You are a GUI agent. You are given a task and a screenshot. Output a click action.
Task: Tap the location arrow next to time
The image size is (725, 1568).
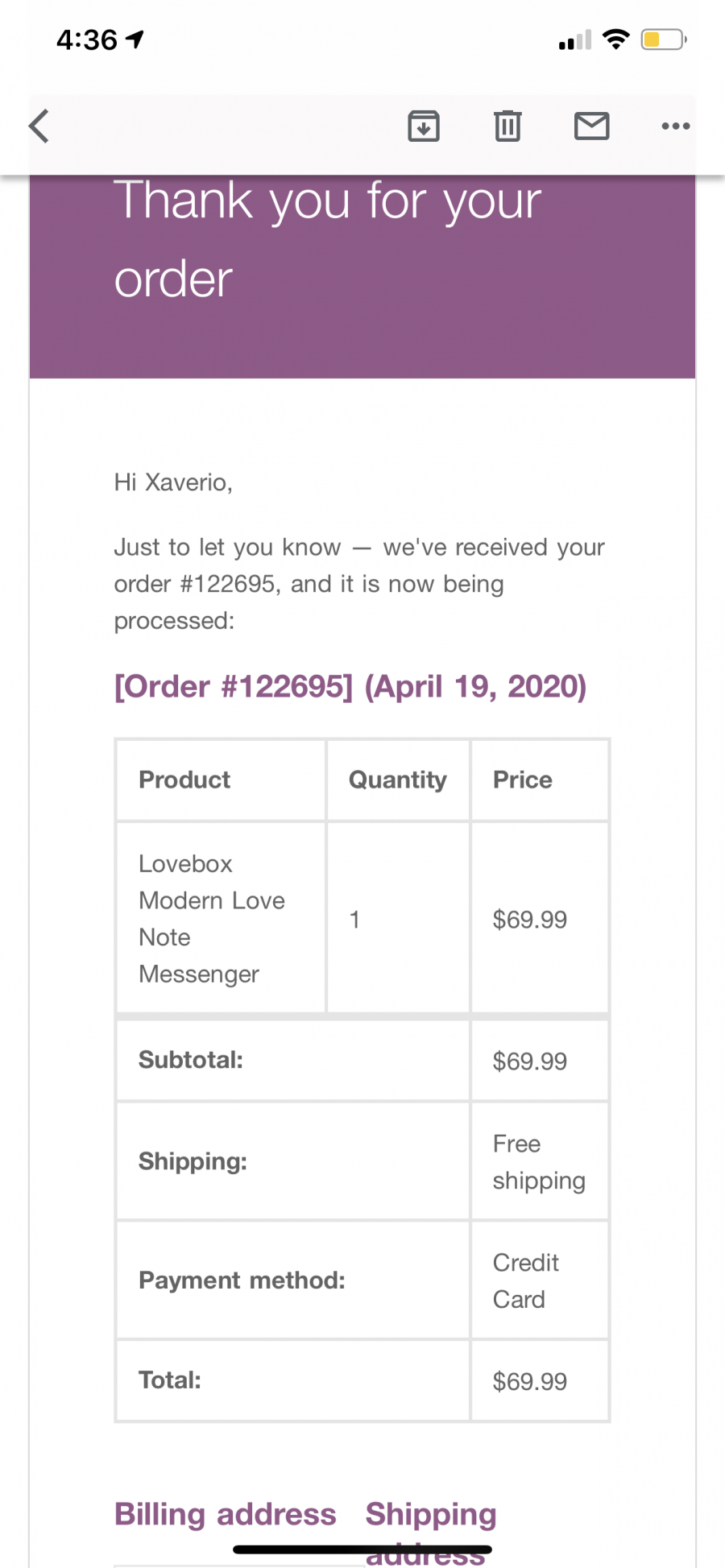point(135,39)
